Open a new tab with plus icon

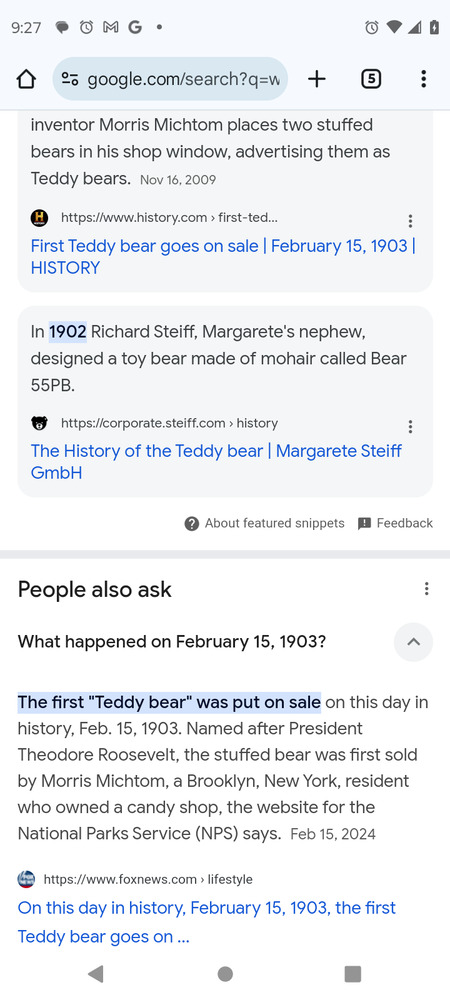click(x=317, y=79)
